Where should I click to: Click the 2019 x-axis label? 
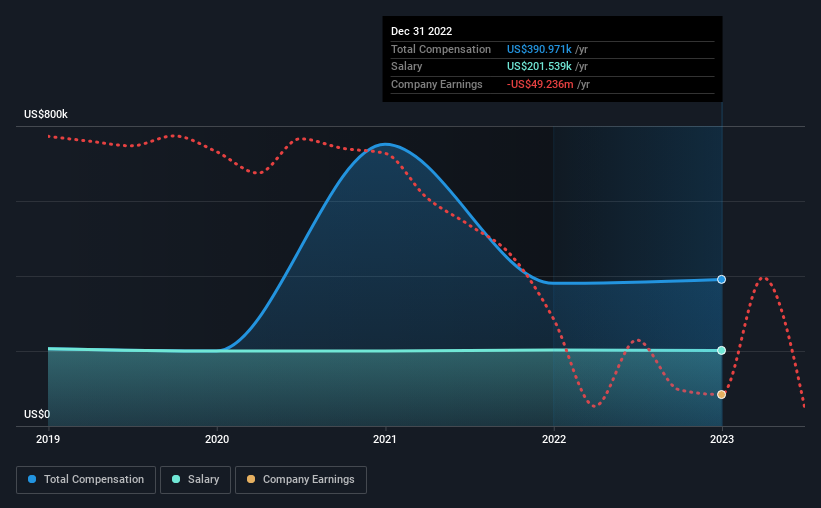48,439
